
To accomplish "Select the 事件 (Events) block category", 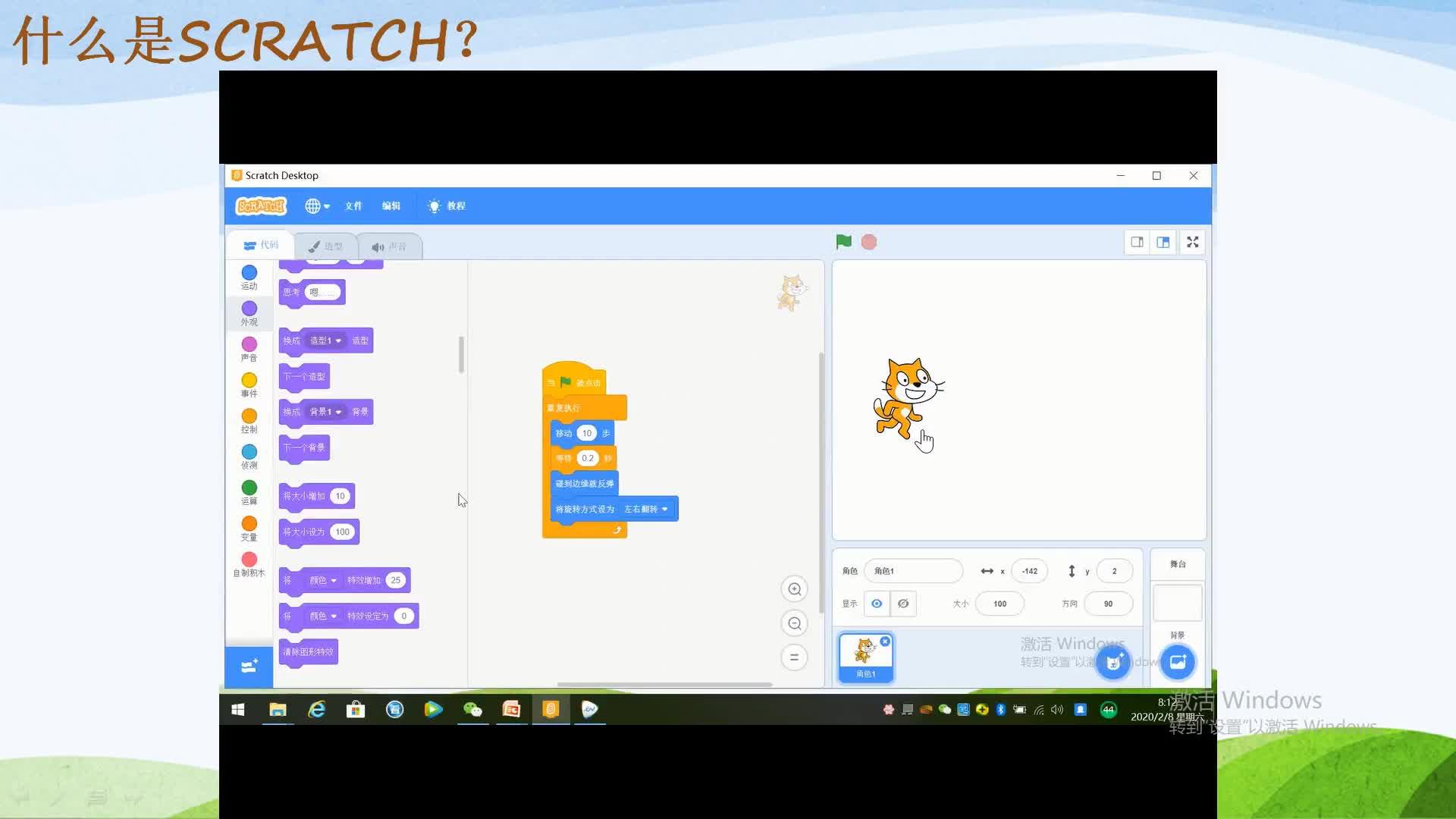I will click(x=249, y=384).
